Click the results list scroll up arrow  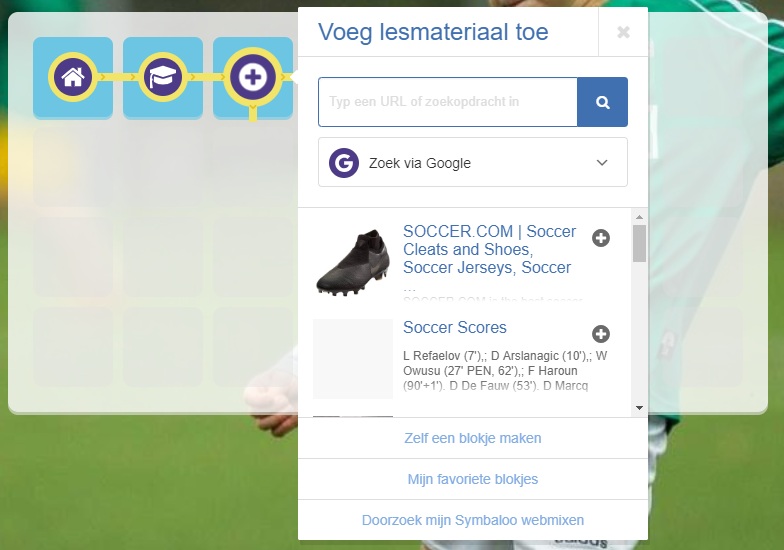click(x=640, y=217)
